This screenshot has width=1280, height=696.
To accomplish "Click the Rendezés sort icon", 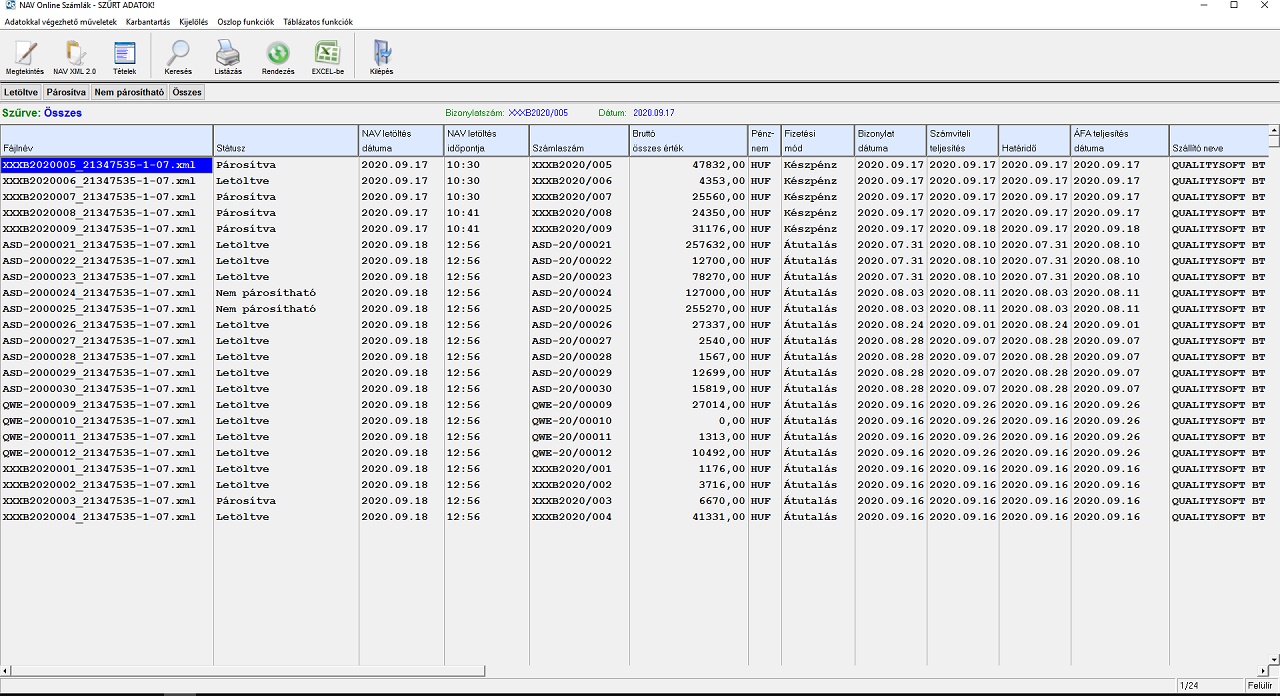I will click(278, 58).
